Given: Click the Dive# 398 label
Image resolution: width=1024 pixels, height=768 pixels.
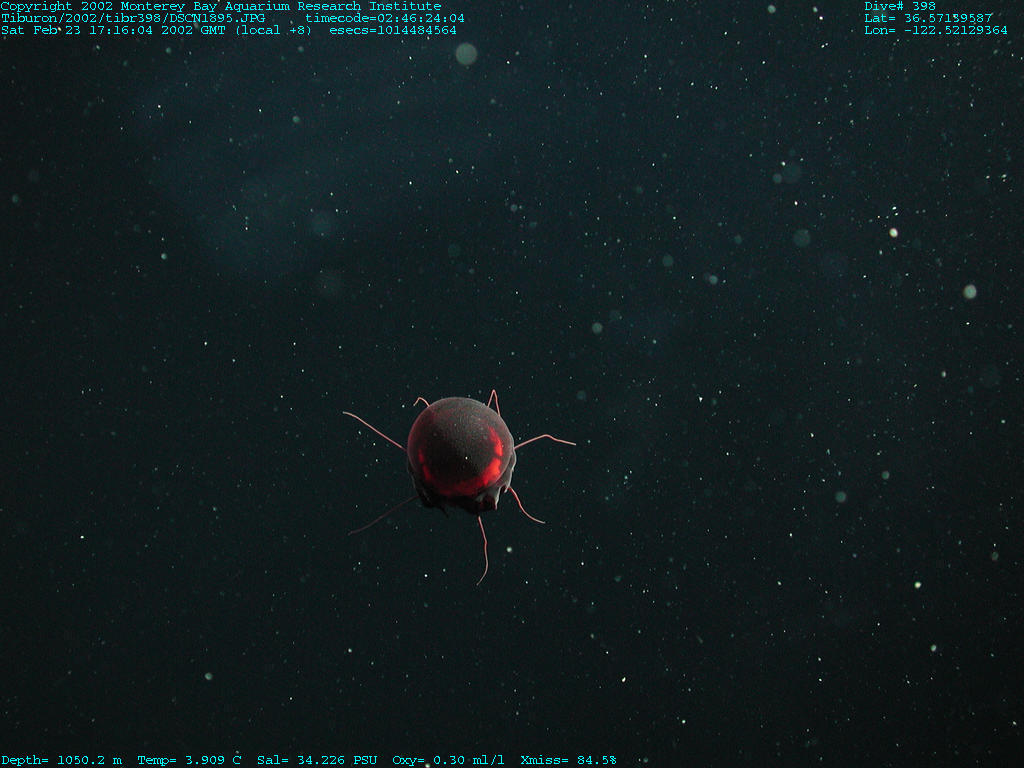Looking at the screenshot, I should tap(900, 6).
